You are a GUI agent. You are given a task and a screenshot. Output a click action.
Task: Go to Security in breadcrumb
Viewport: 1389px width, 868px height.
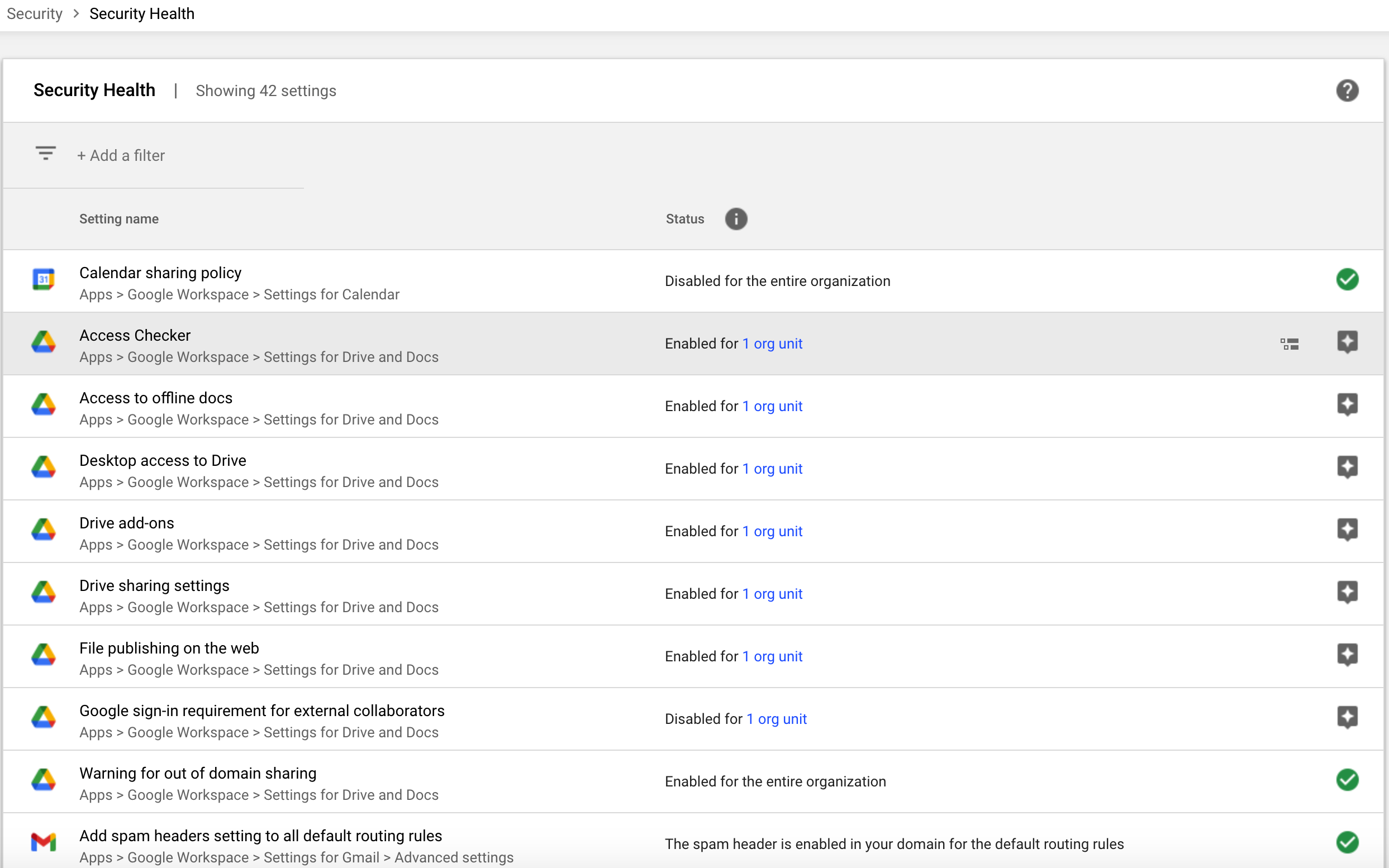pyautogui.click(x=35, y=14)
